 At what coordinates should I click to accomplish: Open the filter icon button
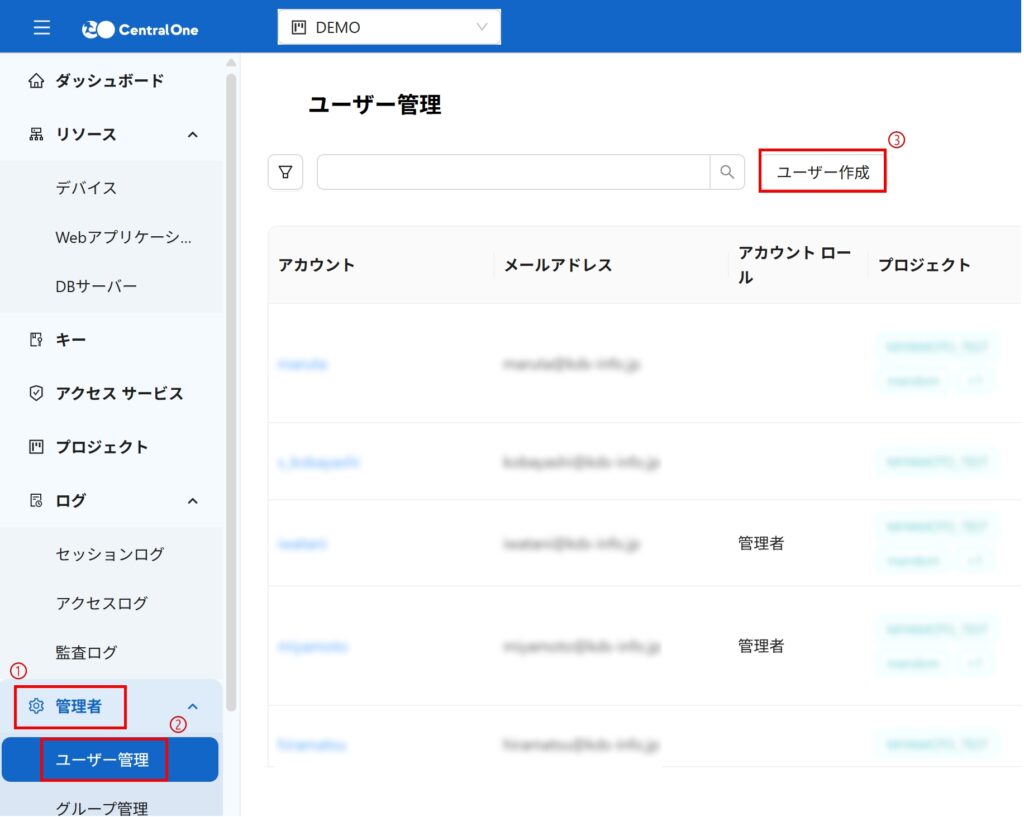tap(285, 172)
